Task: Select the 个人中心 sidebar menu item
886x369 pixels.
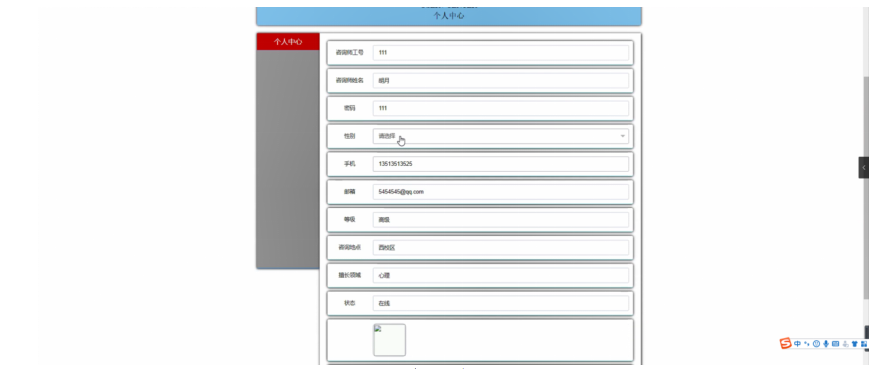Action: (x=288, y=42)
